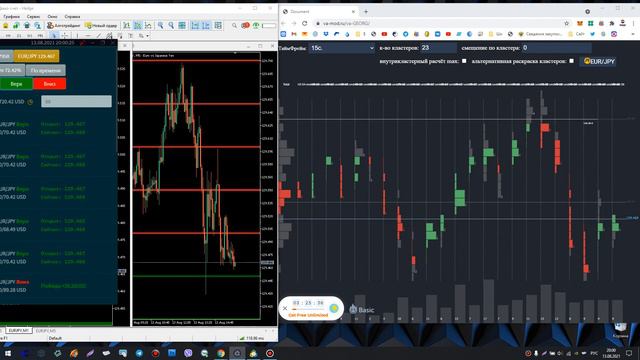This screenshot has width=640, height=360.
Task: Toggle alternative cluster coloring checkbox
Action: [x=571, y=61]
